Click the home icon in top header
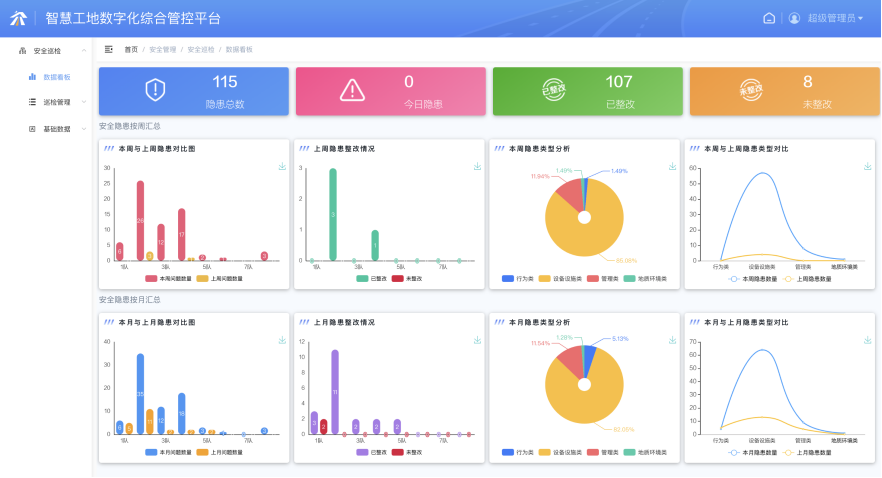Screen dimensions: 882x478 (769, 18)
